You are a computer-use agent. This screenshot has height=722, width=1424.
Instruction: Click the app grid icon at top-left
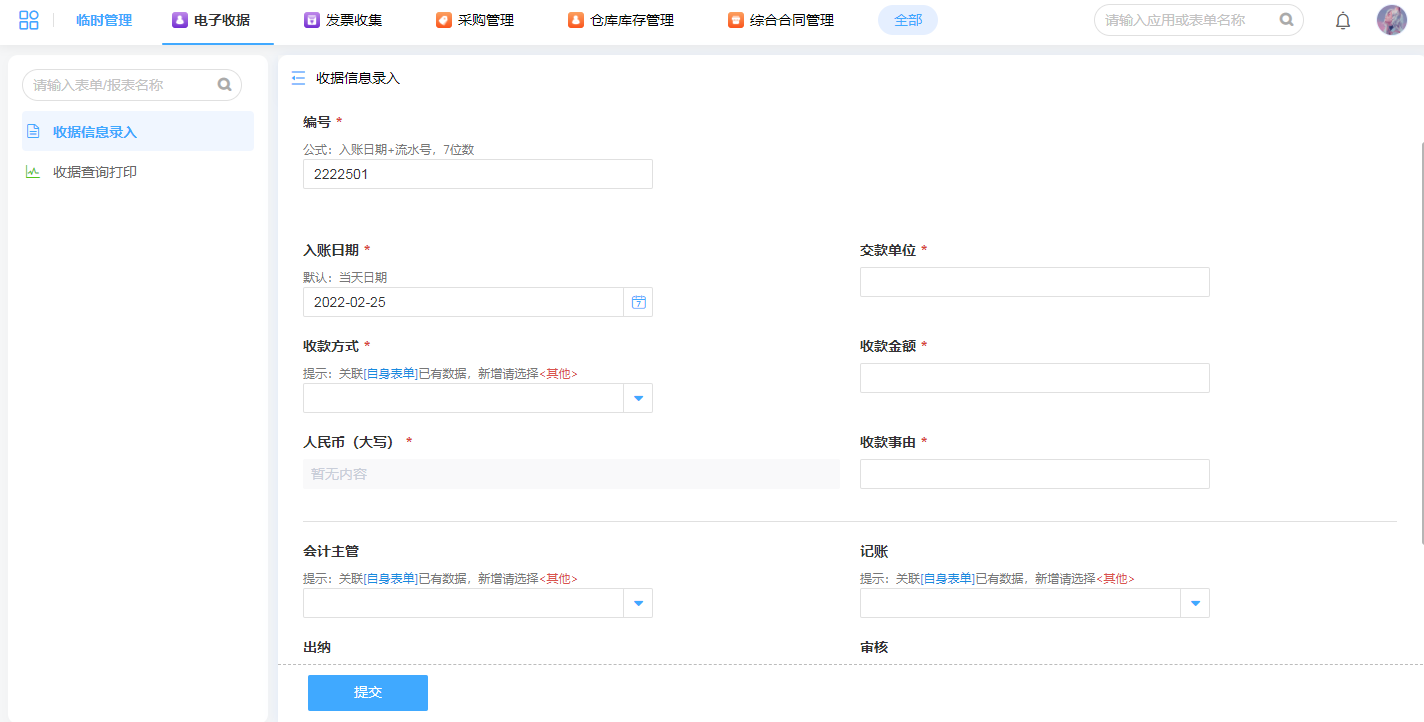click(29, 20)
